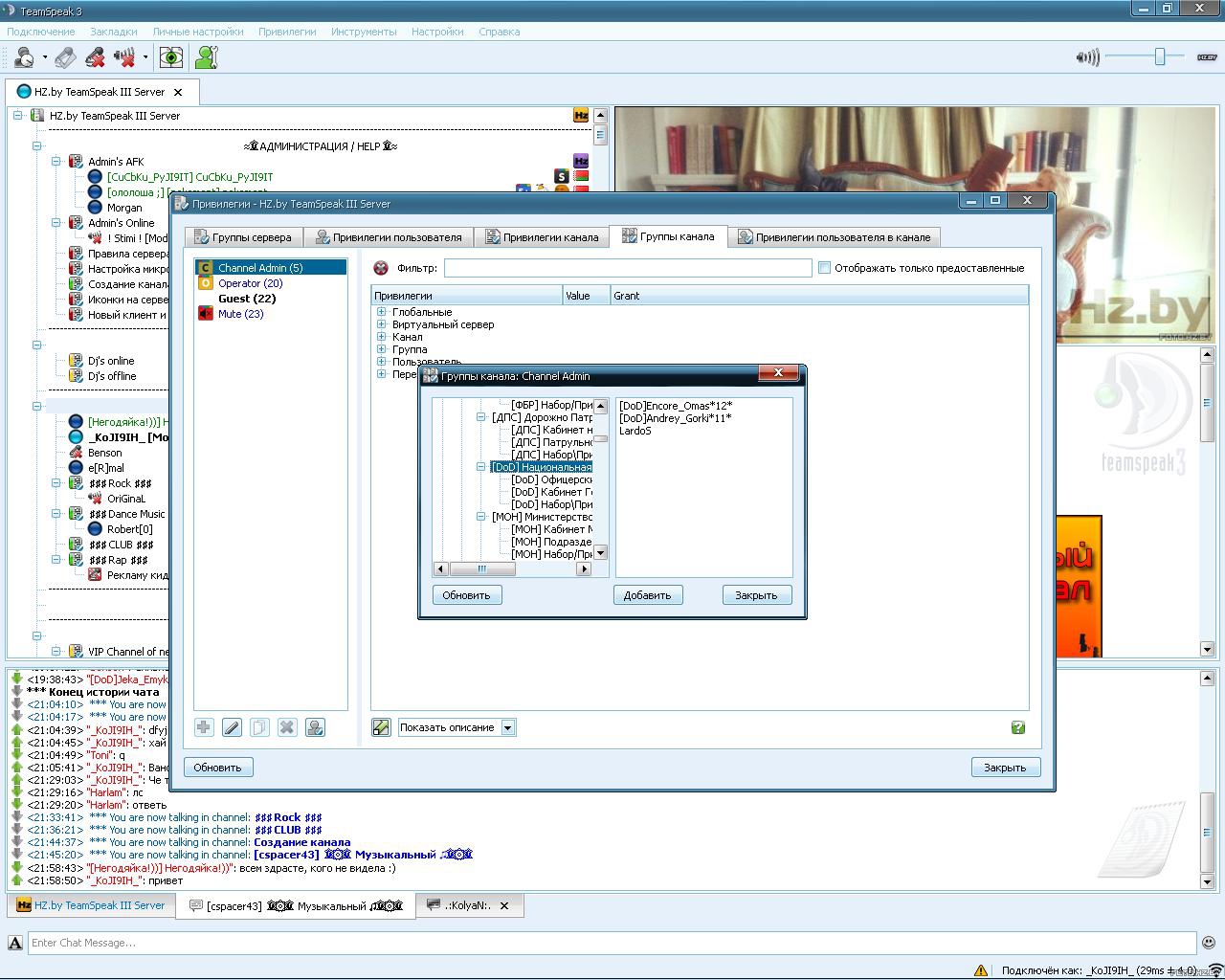Click the Добавить button
This screenshot has width=1225, height=980.
[648, 595]
